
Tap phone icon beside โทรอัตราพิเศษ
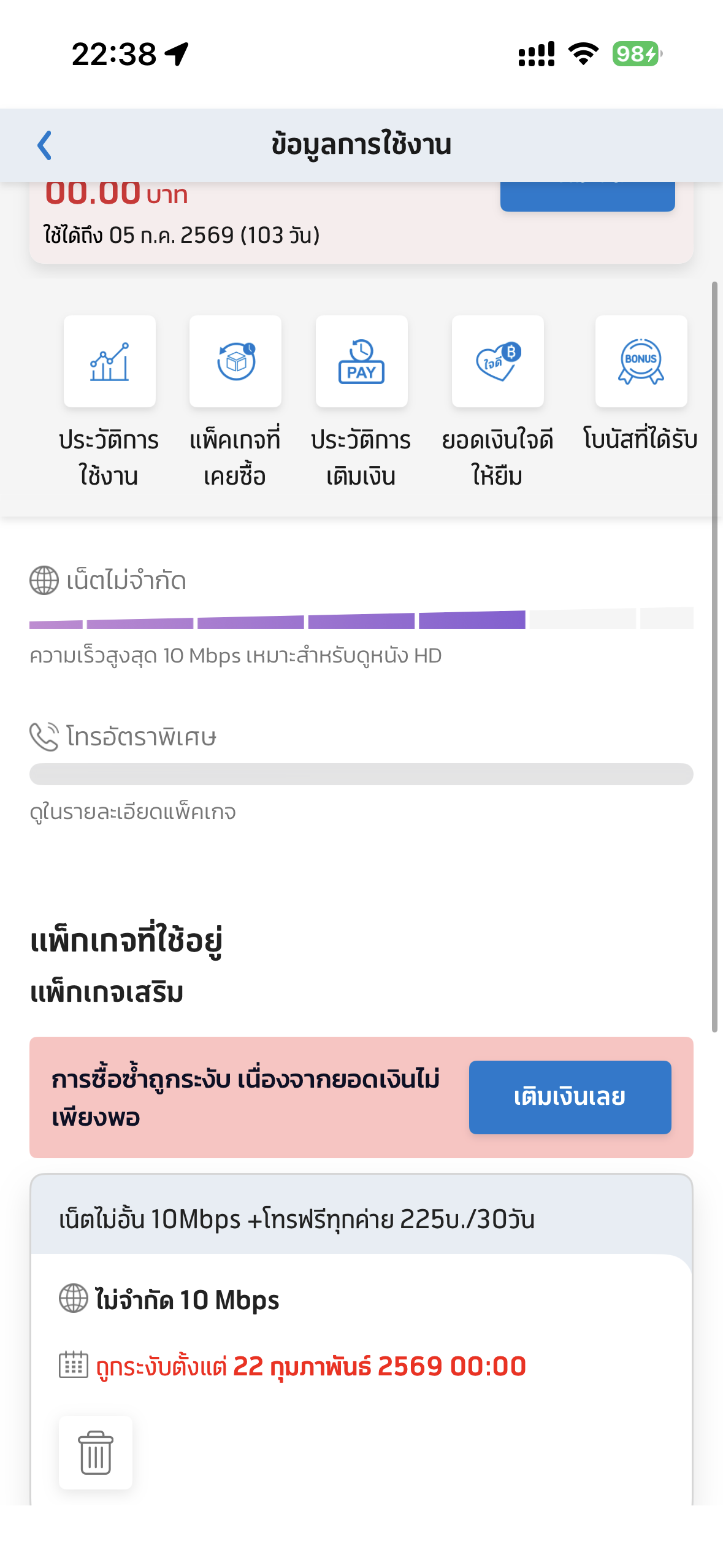tap(44, 737)
